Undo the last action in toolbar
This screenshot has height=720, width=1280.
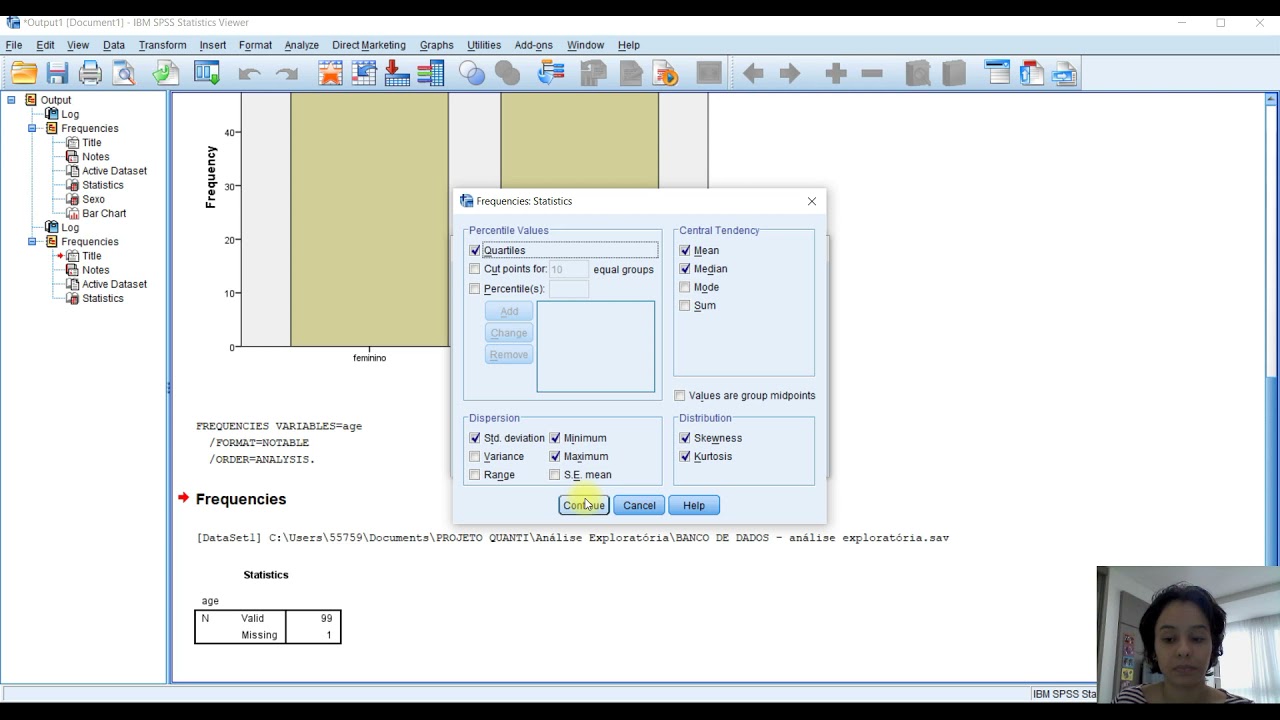click(249, 73)
